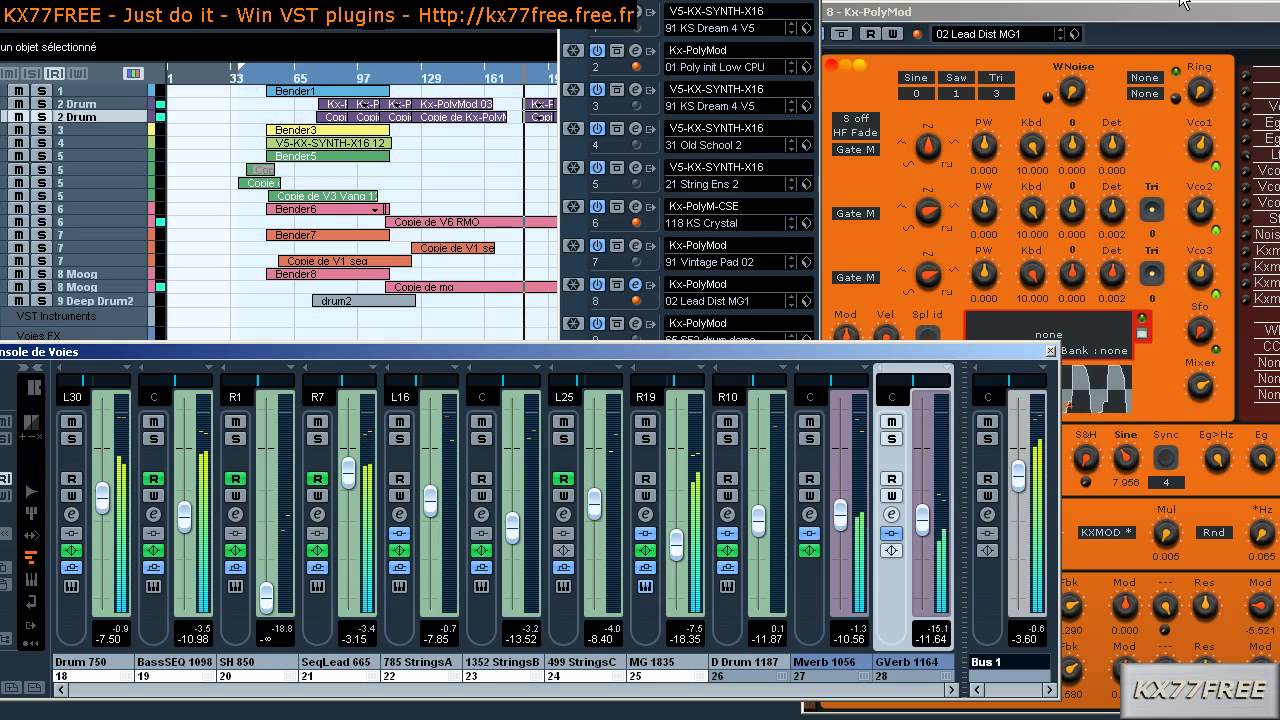
Task: Open the preset browser icon for 01 Poly init Low CPU
Action: click(x=805, y=67)
